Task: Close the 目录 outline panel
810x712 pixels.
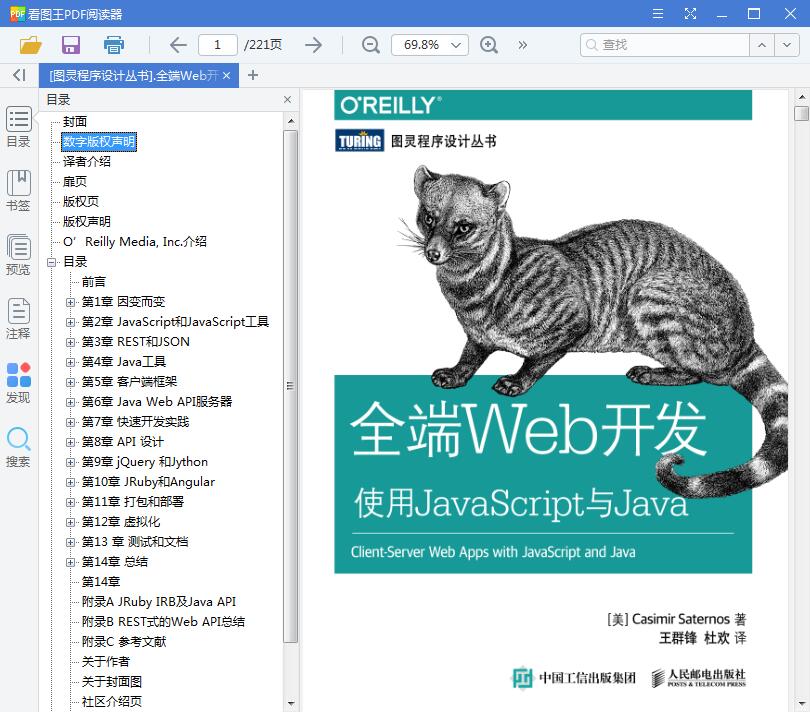Action: click(288, 100)
